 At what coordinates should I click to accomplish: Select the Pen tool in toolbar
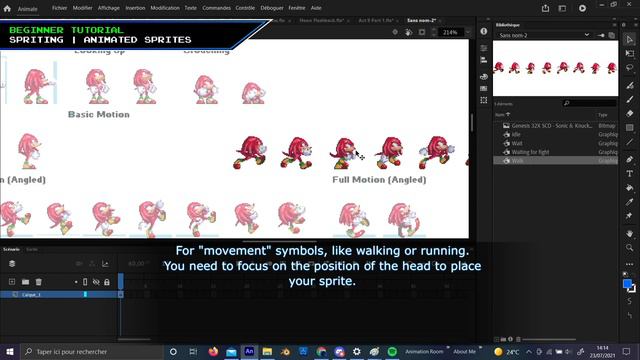point(629,159)
